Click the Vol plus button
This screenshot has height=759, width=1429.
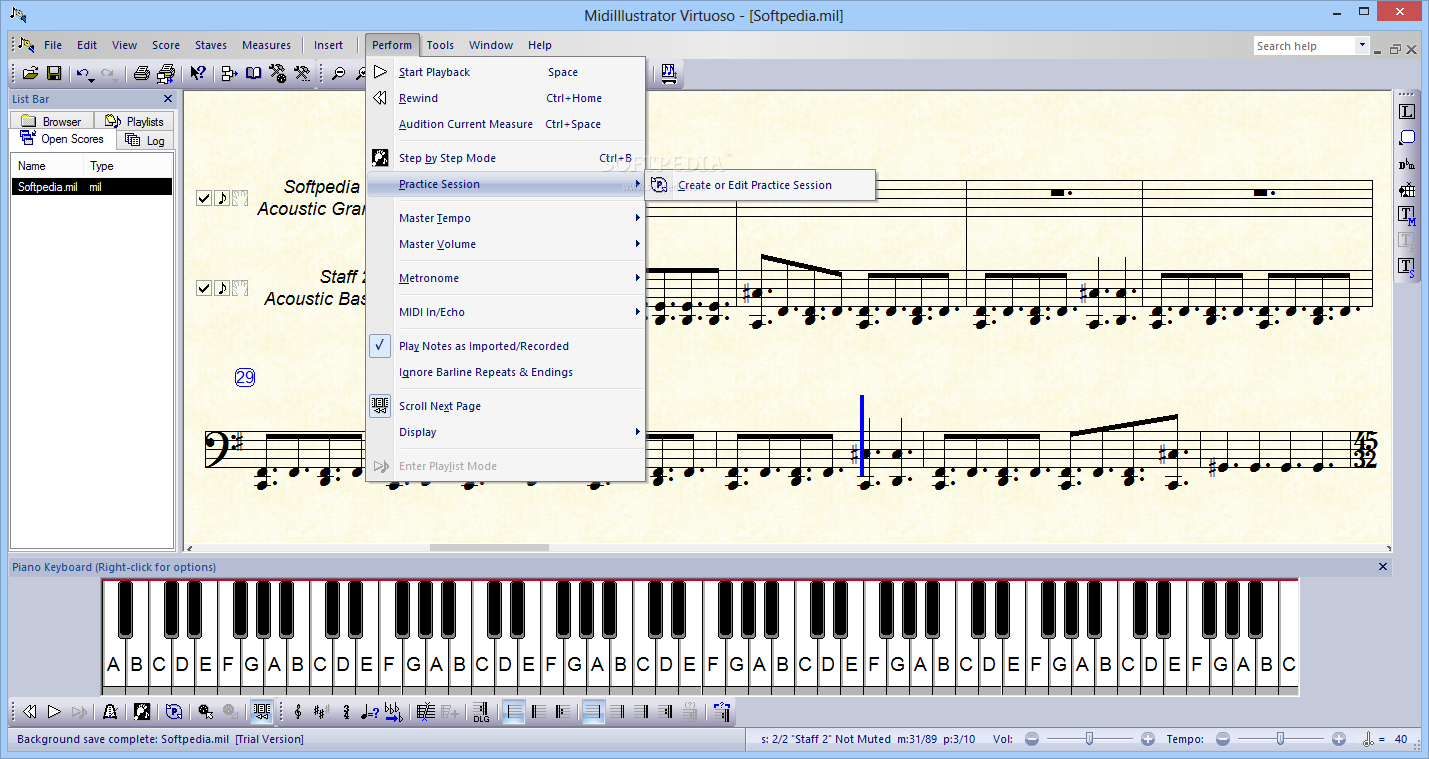pos(1147,739)
